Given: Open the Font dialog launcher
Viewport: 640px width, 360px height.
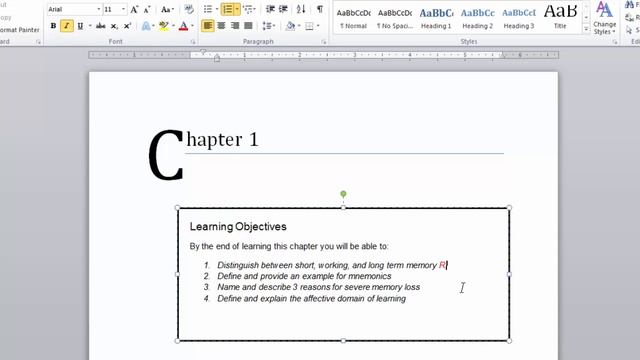Looking at the screenshot, I should [x=193, y=42].
